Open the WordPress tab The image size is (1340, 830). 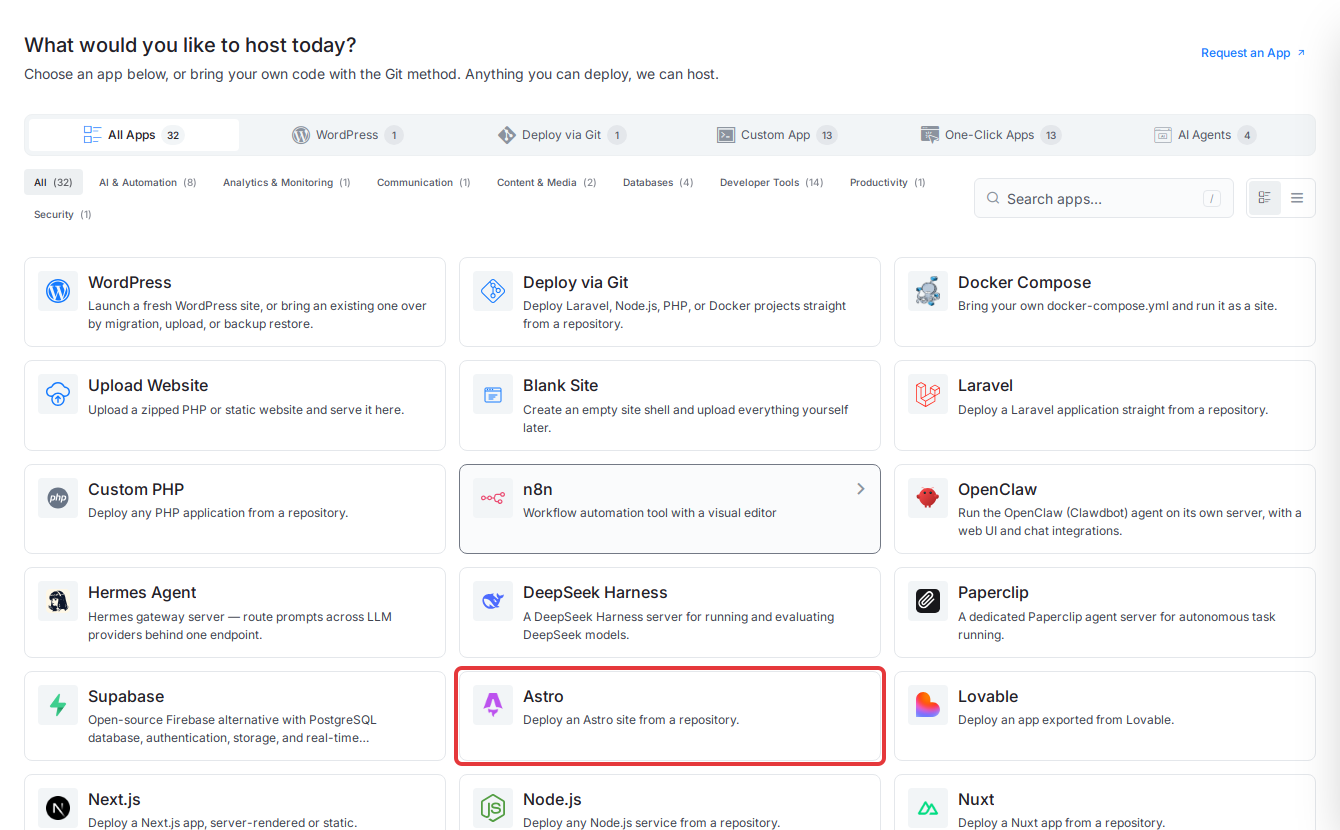coord(348,135)
